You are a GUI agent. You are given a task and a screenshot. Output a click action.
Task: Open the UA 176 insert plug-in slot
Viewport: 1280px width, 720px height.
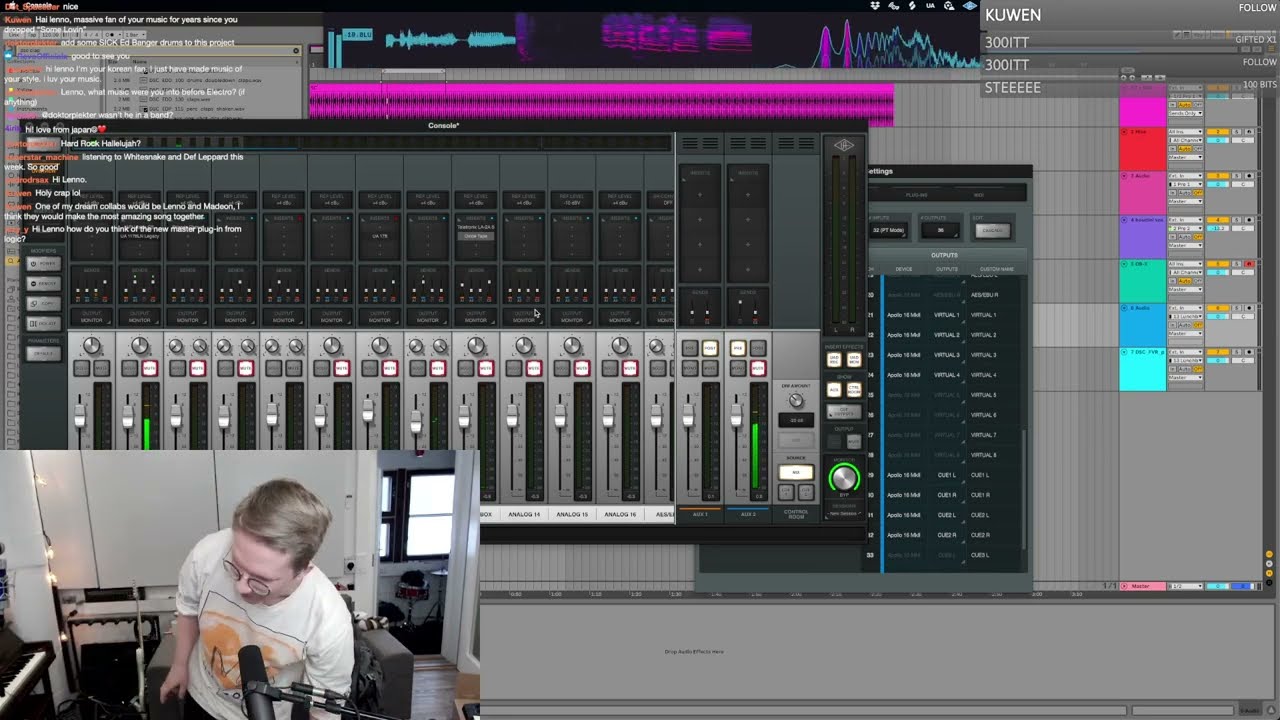(380, 236)
